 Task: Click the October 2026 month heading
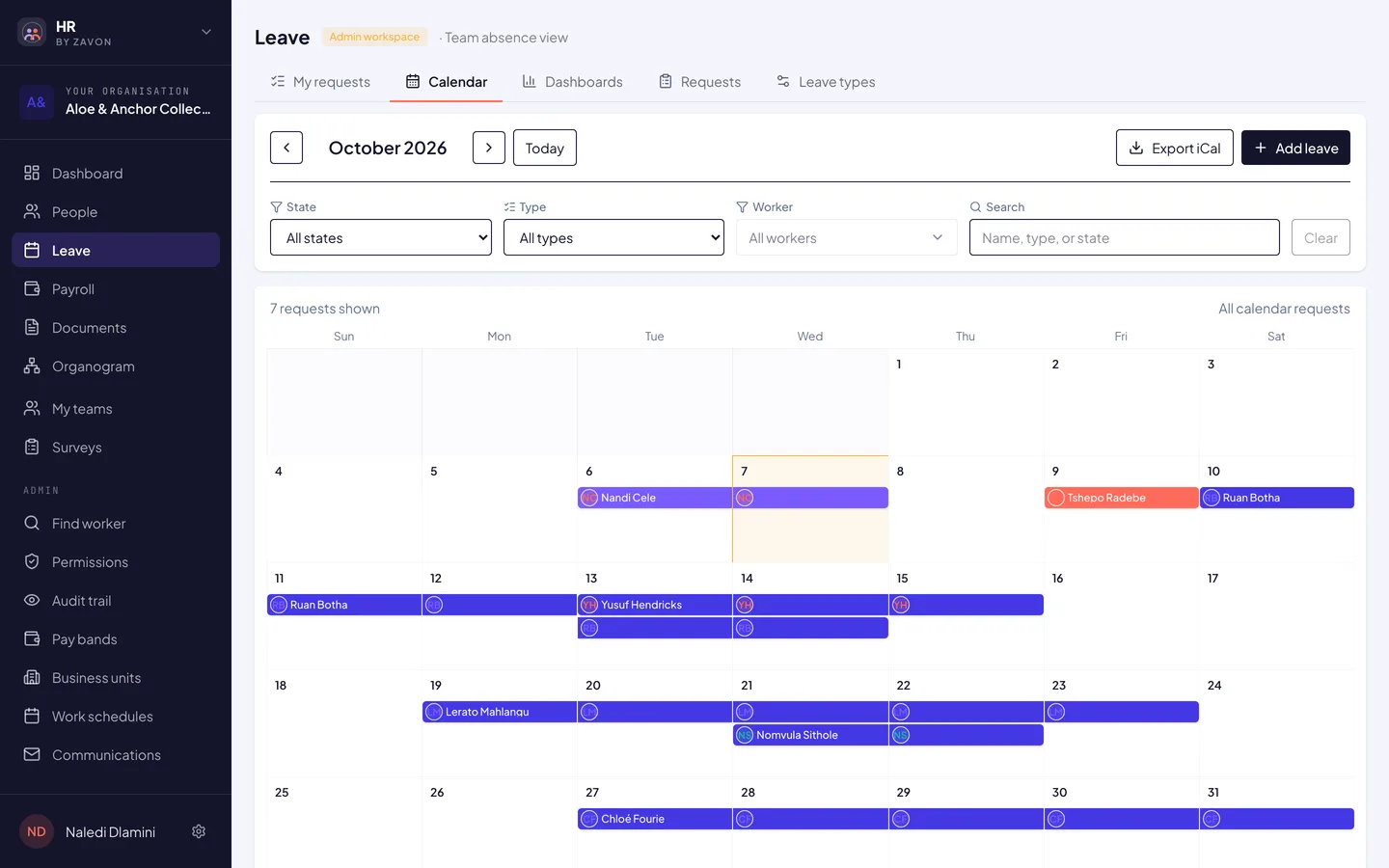tap(388, 148)
